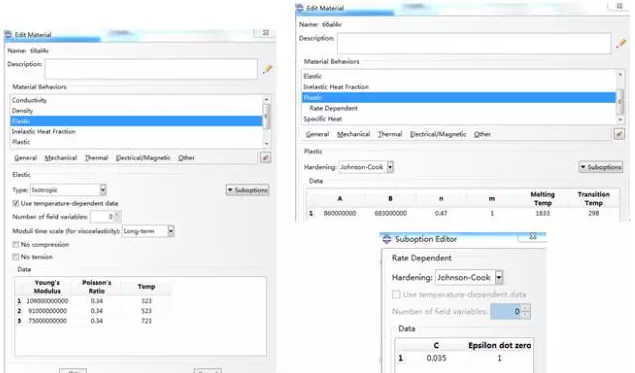Open Thermal menu in right Edit Material window
The height and width of the screenshot is (373, 635).
click(390, 134)
